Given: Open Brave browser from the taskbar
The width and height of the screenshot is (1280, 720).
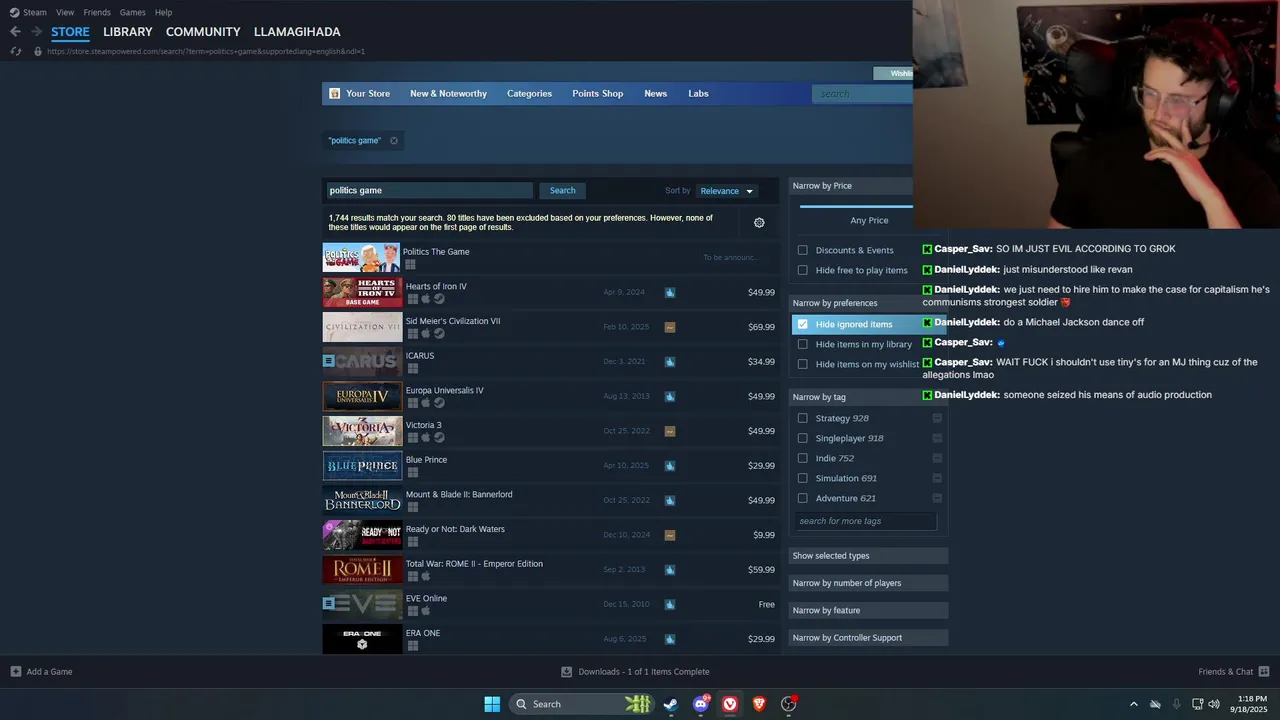Looking at the screenshot, I should 759,704.
